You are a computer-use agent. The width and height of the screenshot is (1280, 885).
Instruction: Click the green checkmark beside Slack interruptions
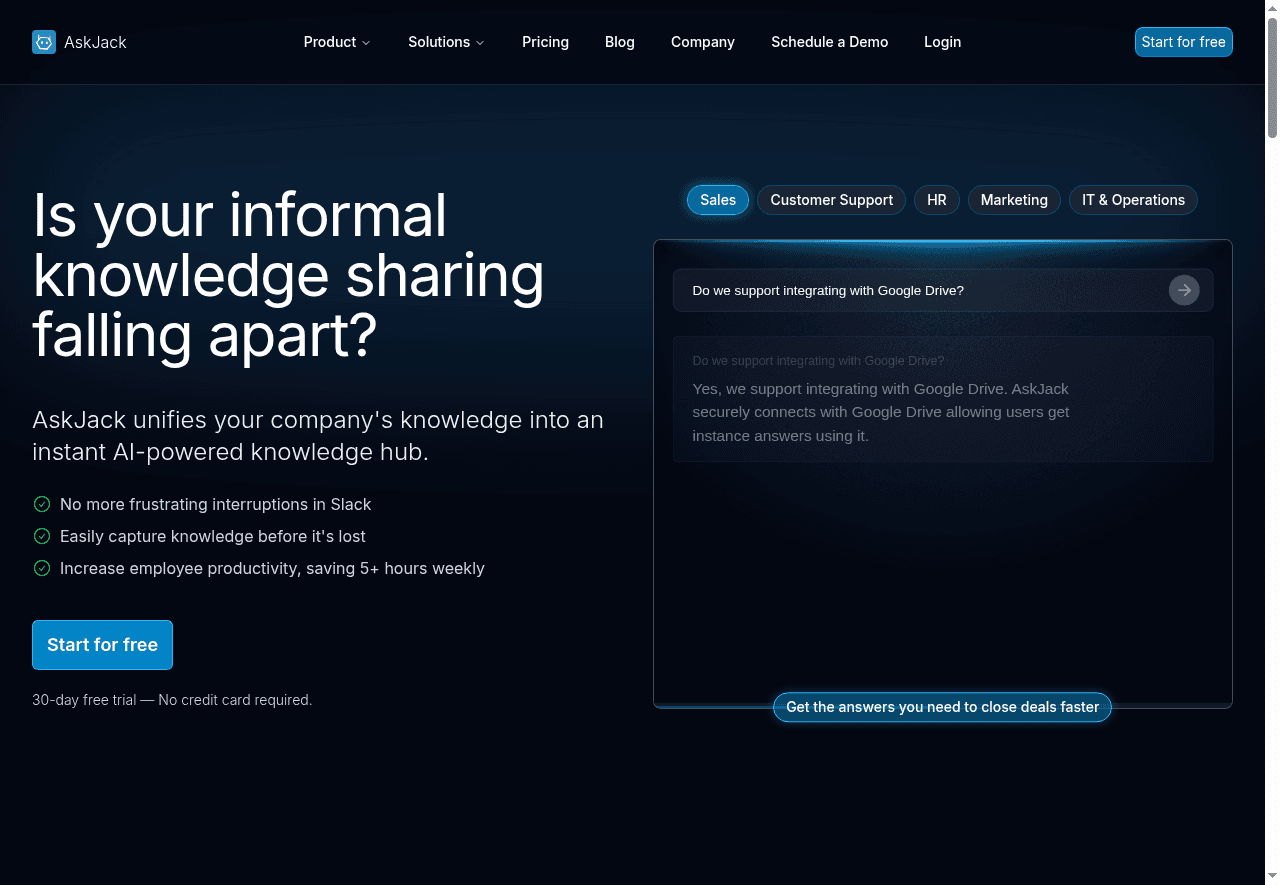point(42,504)
